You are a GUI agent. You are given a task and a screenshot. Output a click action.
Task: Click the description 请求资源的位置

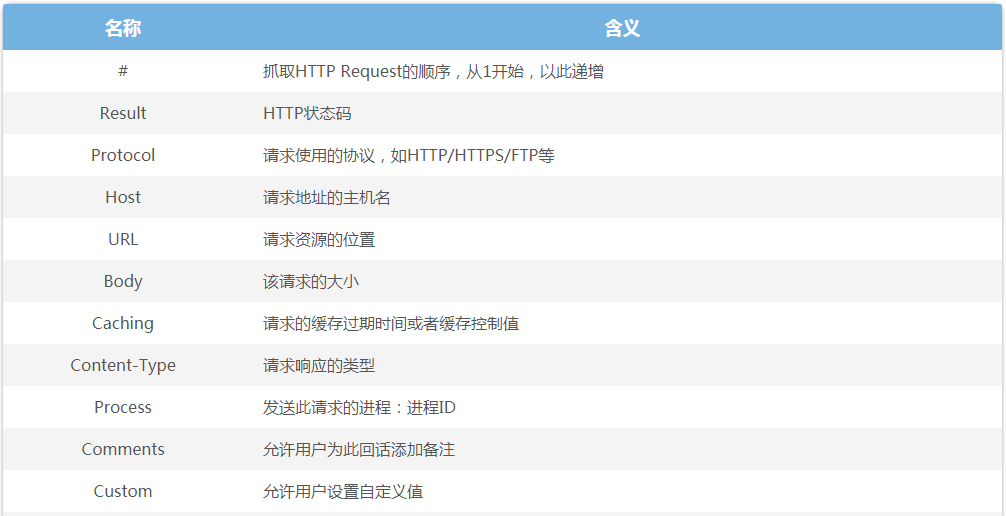click(x=319, y=239)
